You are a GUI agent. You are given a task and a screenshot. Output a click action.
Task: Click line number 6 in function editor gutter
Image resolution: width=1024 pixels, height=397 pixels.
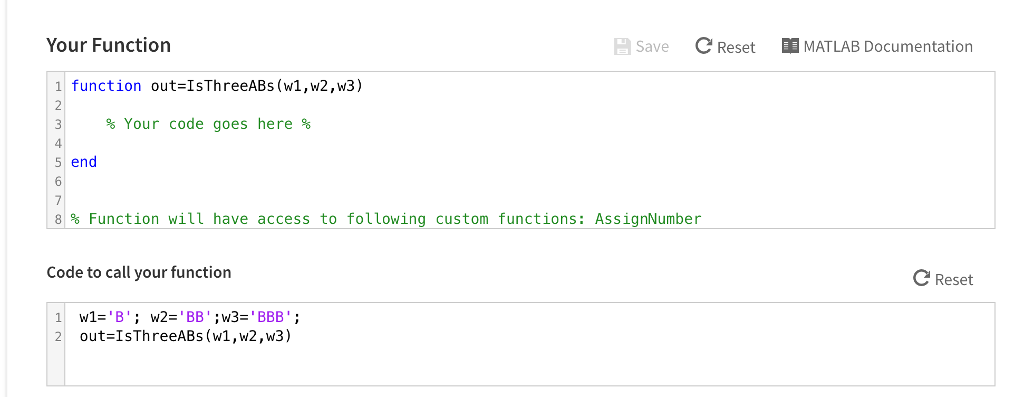tap(58, 181)
